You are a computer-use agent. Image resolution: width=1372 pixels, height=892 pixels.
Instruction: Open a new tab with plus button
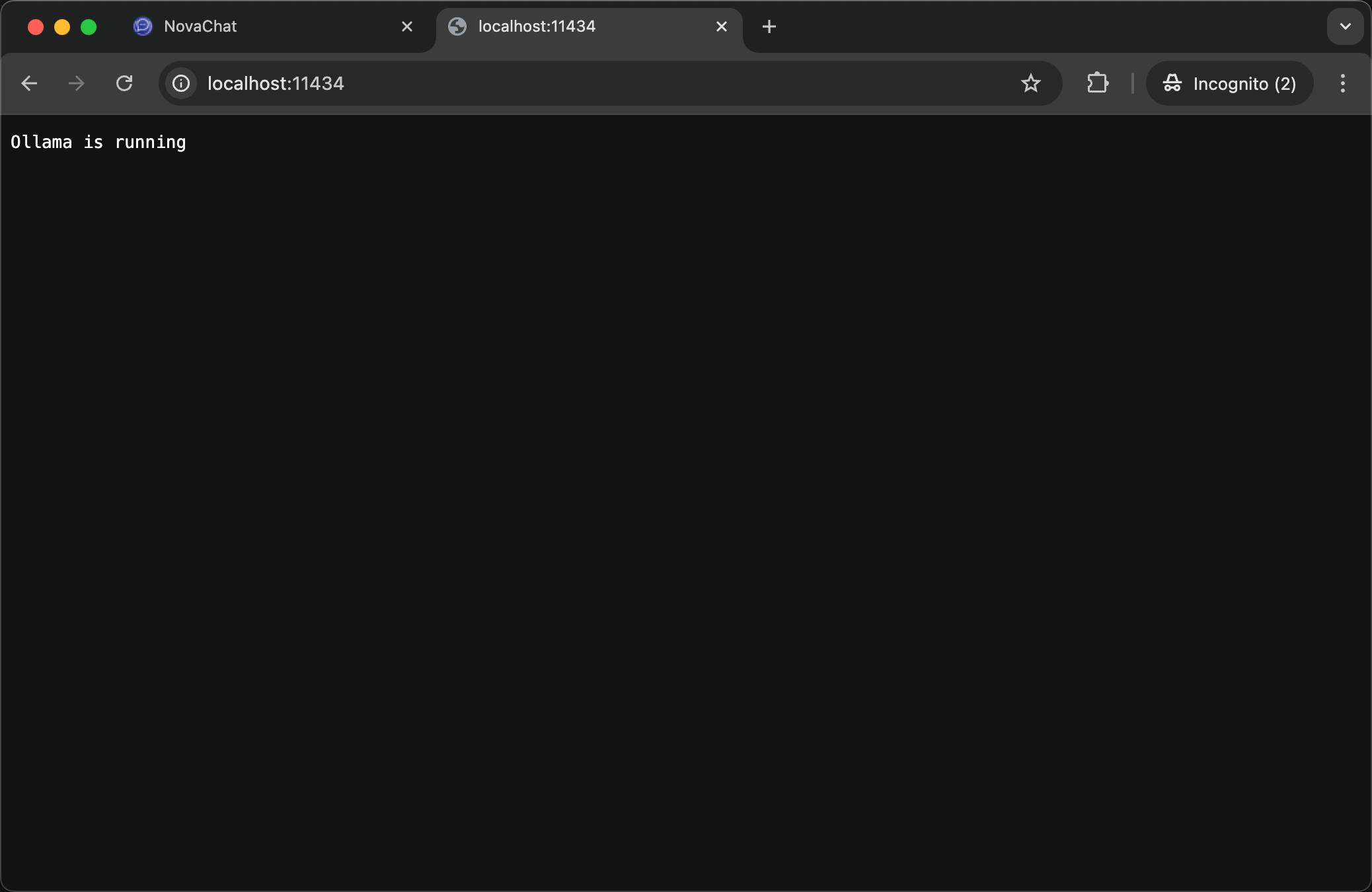click(769, 26)
